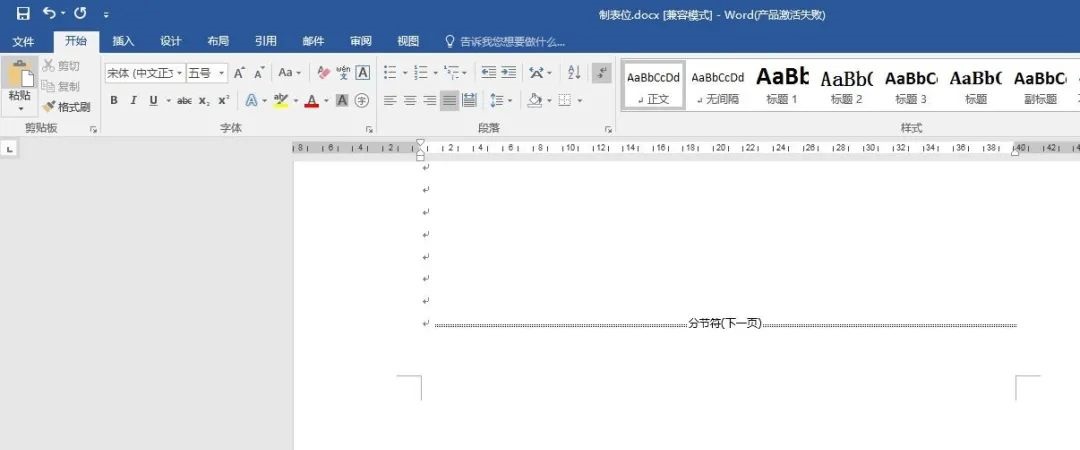Toggle italic formatting
This screenshot has height=450, width=1080.
134,101
